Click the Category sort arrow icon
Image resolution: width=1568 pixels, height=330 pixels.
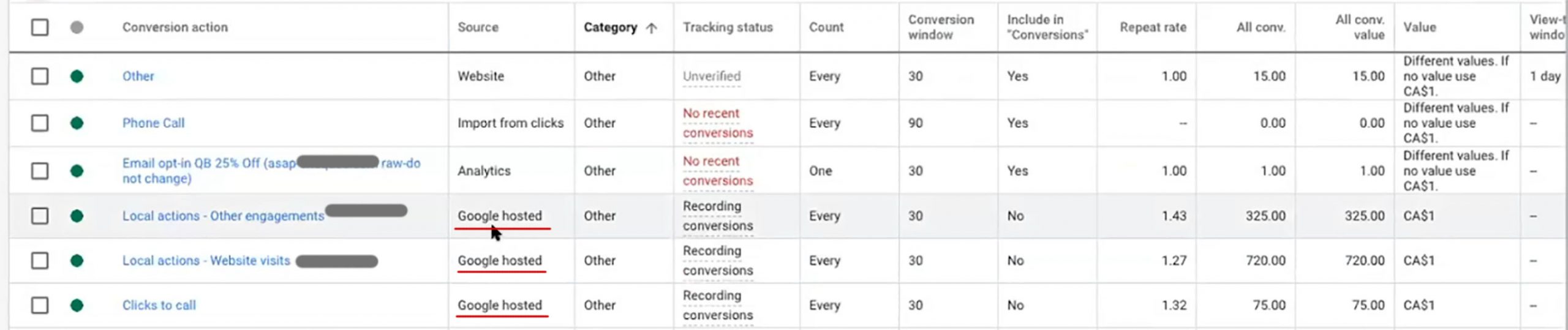click(652, 28)
